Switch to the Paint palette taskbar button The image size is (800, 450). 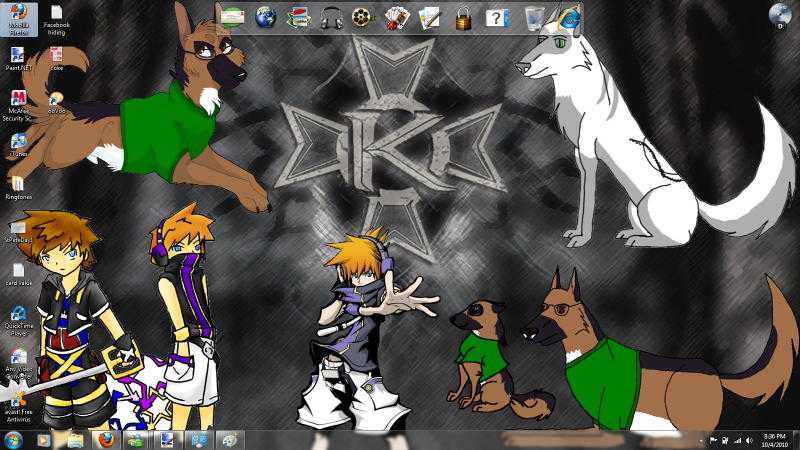pyautogui.click(x=230, y=440)
